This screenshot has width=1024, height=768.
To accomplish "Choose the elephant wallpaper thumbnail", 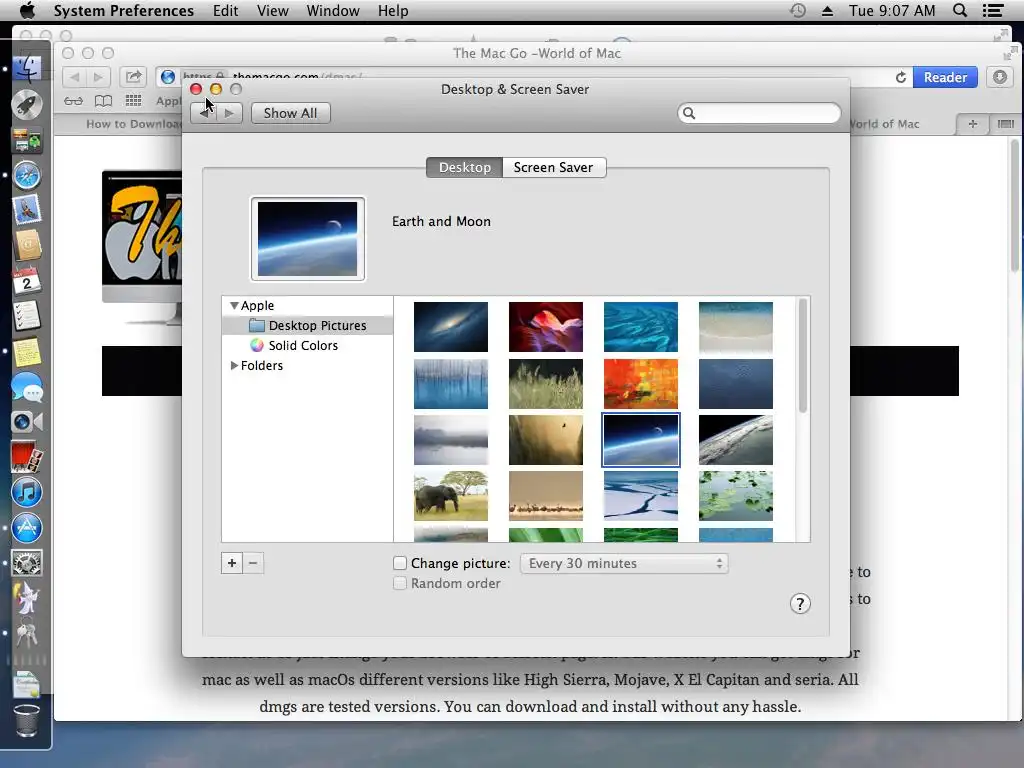I will coord(451,496).
